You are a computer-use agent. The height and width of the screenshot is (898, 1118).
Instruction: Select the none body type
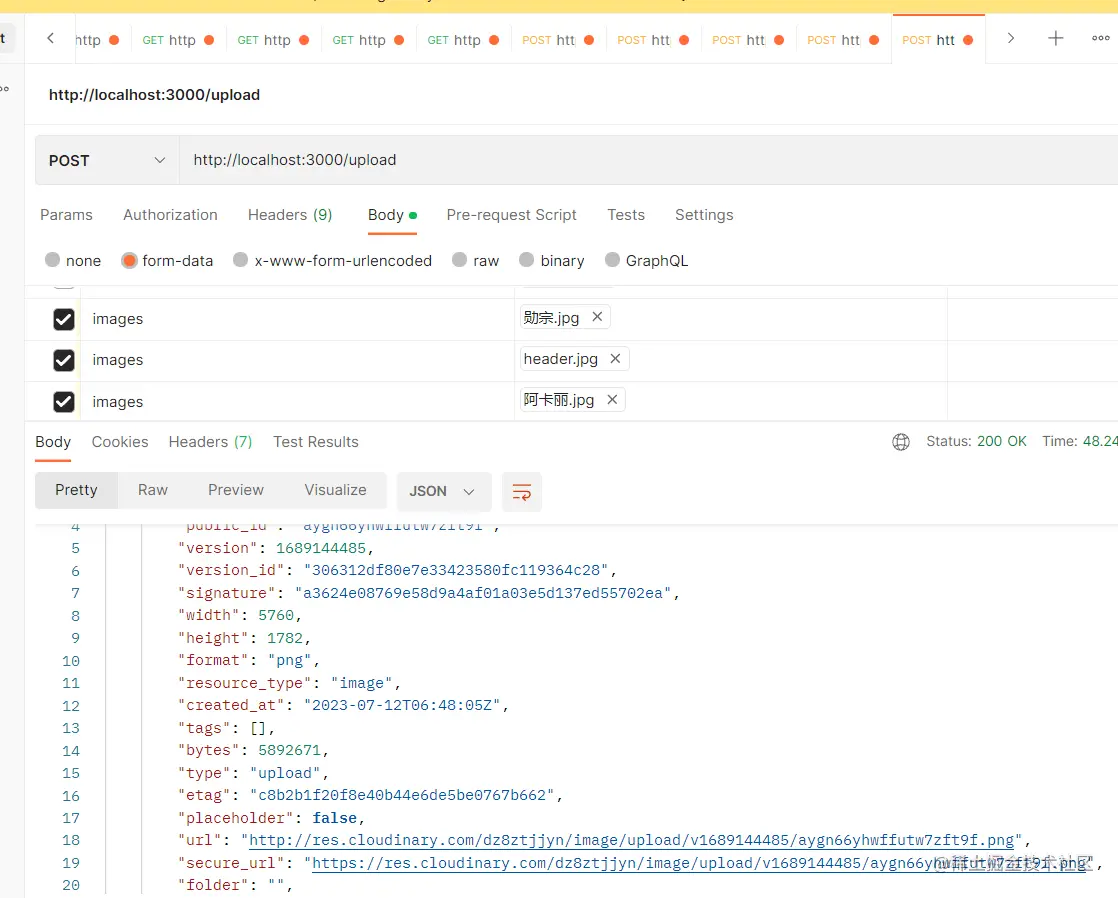click(x=52, y=260)
